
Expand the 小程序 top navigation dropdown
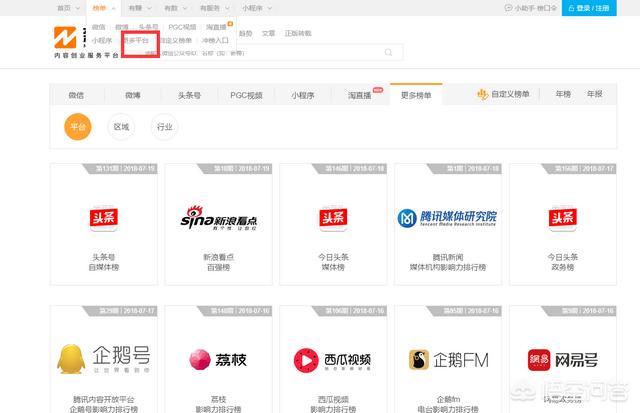pos(257,8)
